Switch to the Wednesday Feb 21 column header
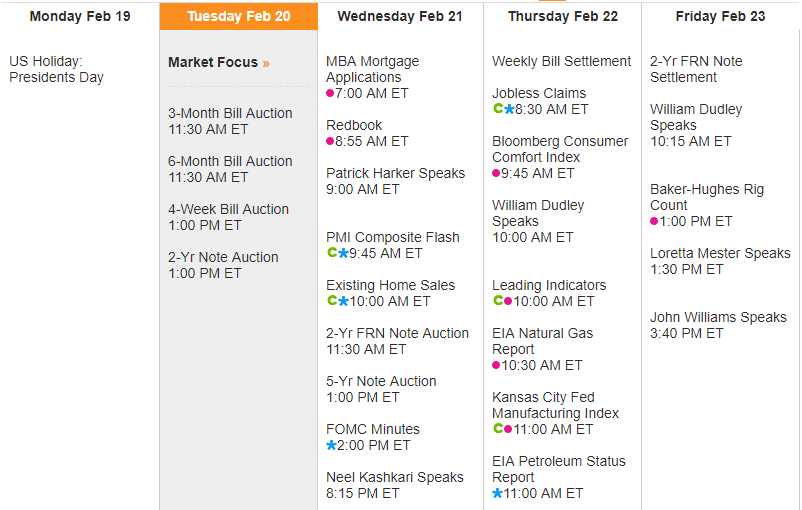This screenshot has width=802, height=510. [400, 16]
